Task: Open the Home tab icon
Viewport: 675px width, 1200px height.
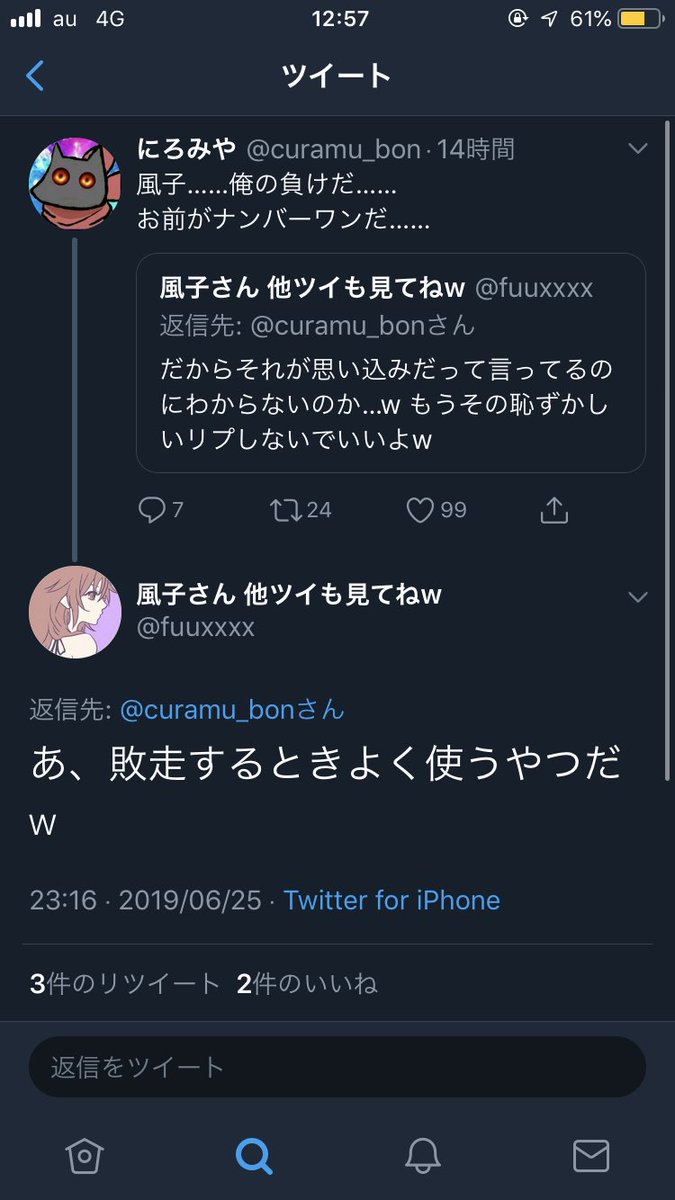Action: click(x=84, y=1157)
